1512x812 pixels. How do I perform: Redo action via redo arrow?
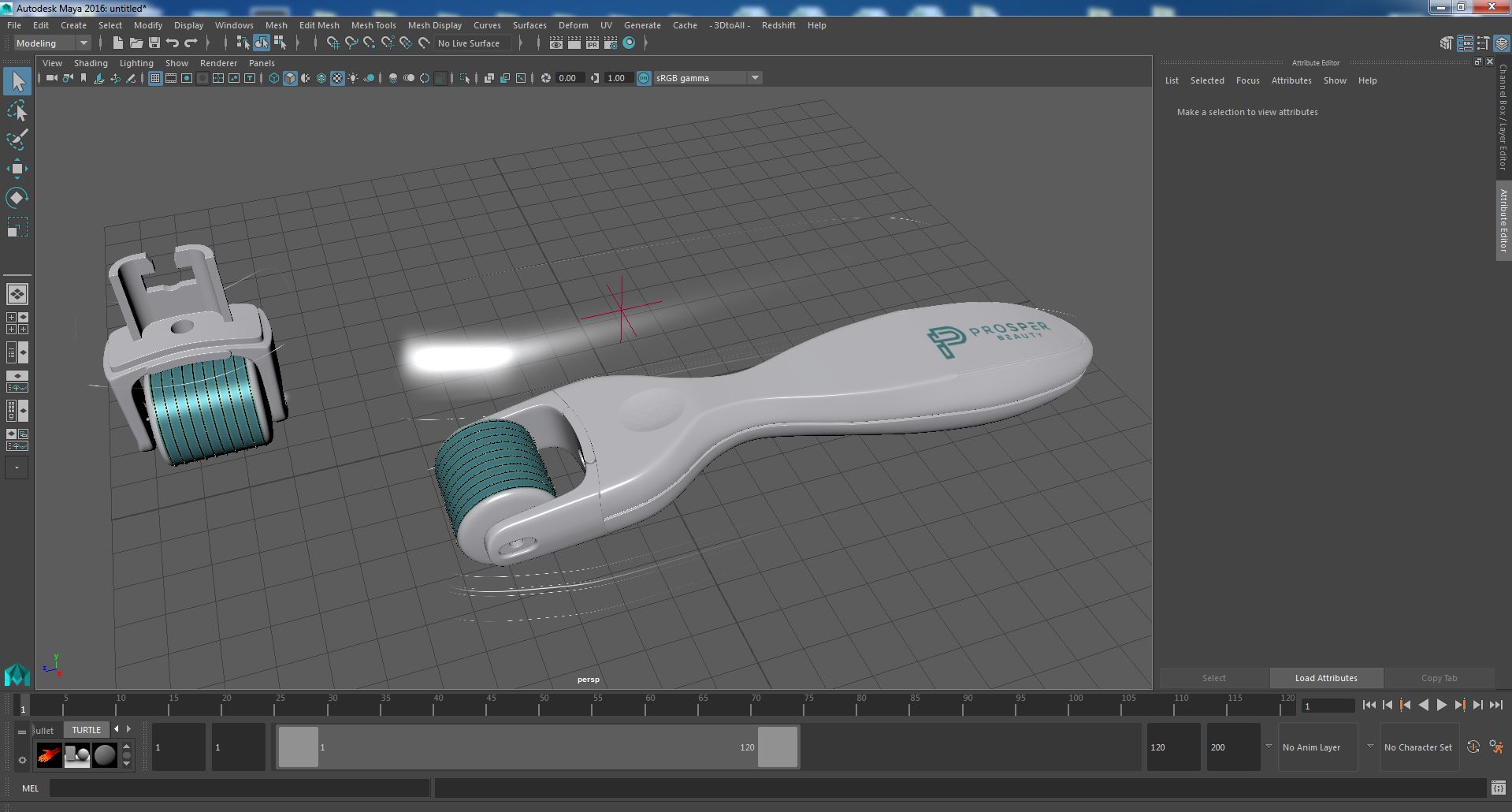click(x=191, y=43)
